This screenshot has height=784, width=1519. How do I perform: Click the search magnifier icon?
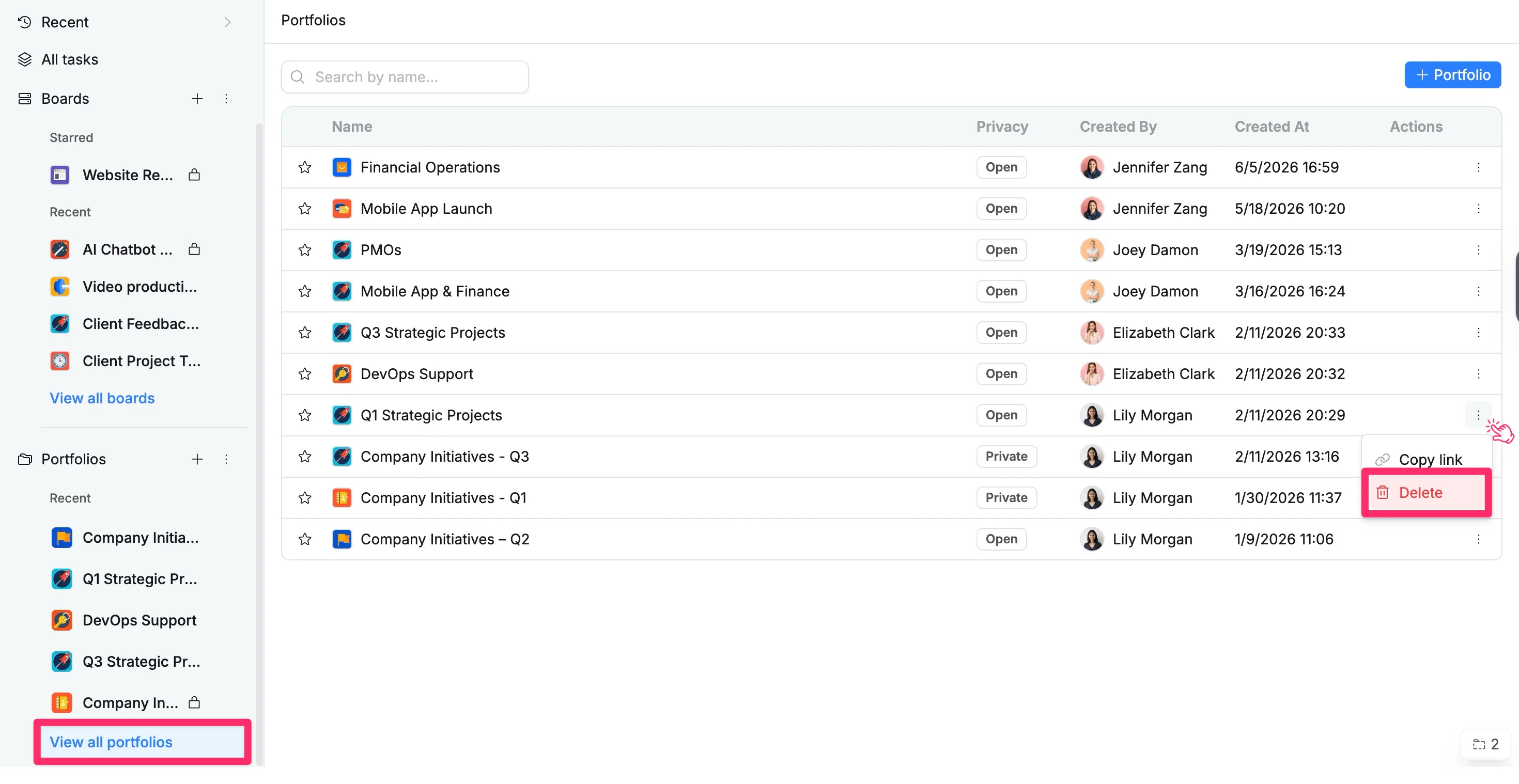click(x=298, y=76)
